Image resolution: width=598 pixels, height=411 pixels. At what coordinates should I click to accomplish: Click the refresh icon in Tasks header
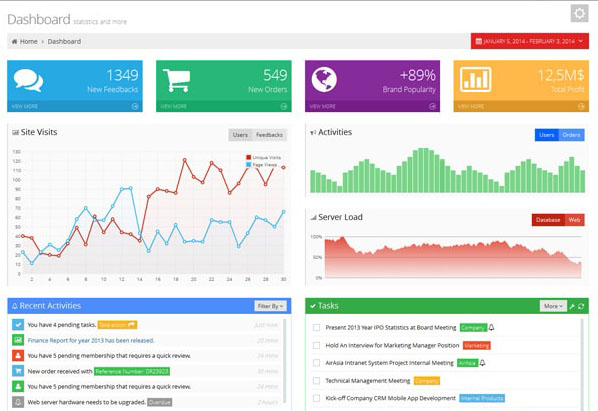tap(581, 306)
